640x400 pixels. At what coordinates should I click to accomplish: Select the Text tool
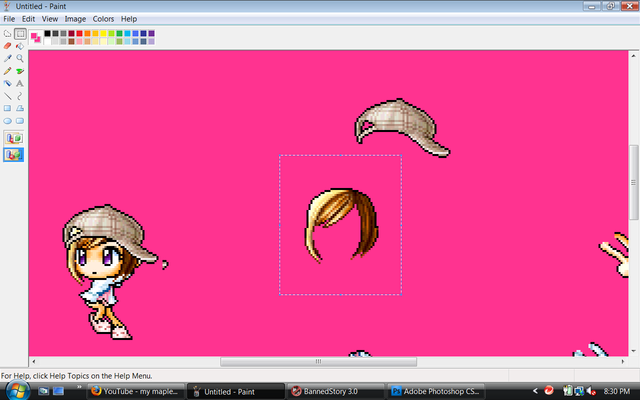20,83
